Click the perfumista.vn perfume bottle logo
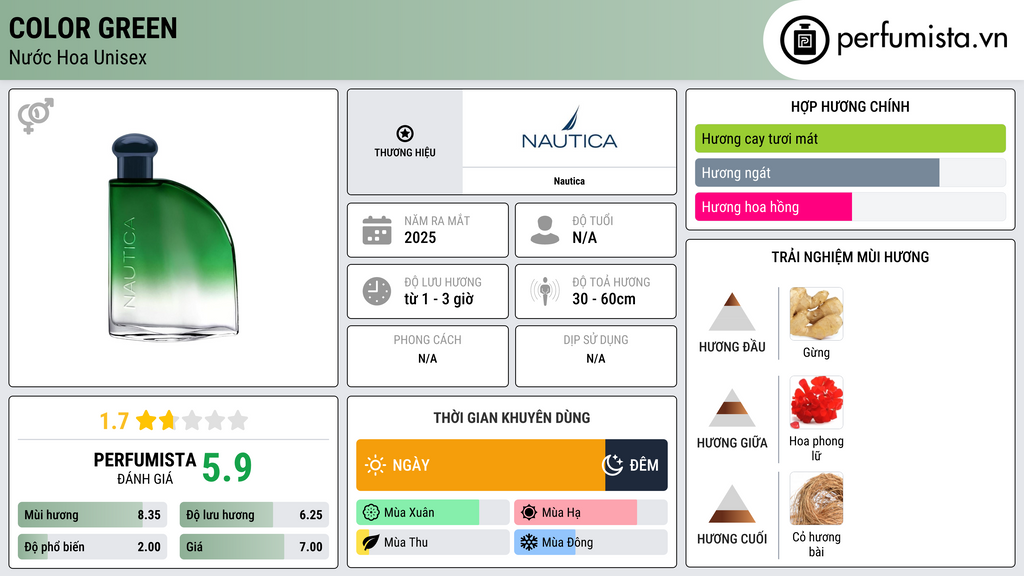 click(802, 40)
